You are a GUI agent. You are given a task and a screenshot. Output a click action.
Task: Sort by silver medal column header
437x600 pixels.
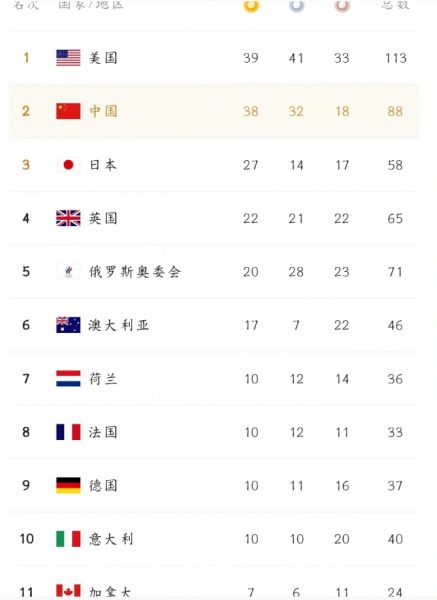pyautogui.click(x=297, y=5)
